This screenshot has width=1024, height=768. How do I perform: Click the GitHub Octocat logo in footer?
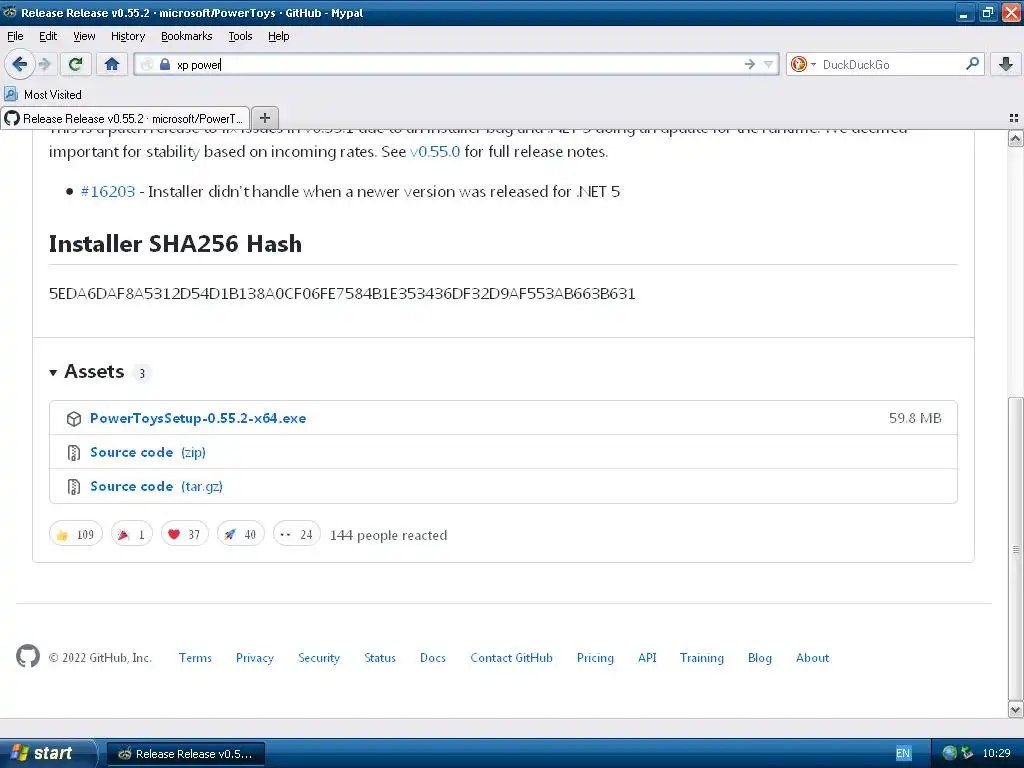click(28, 656)
